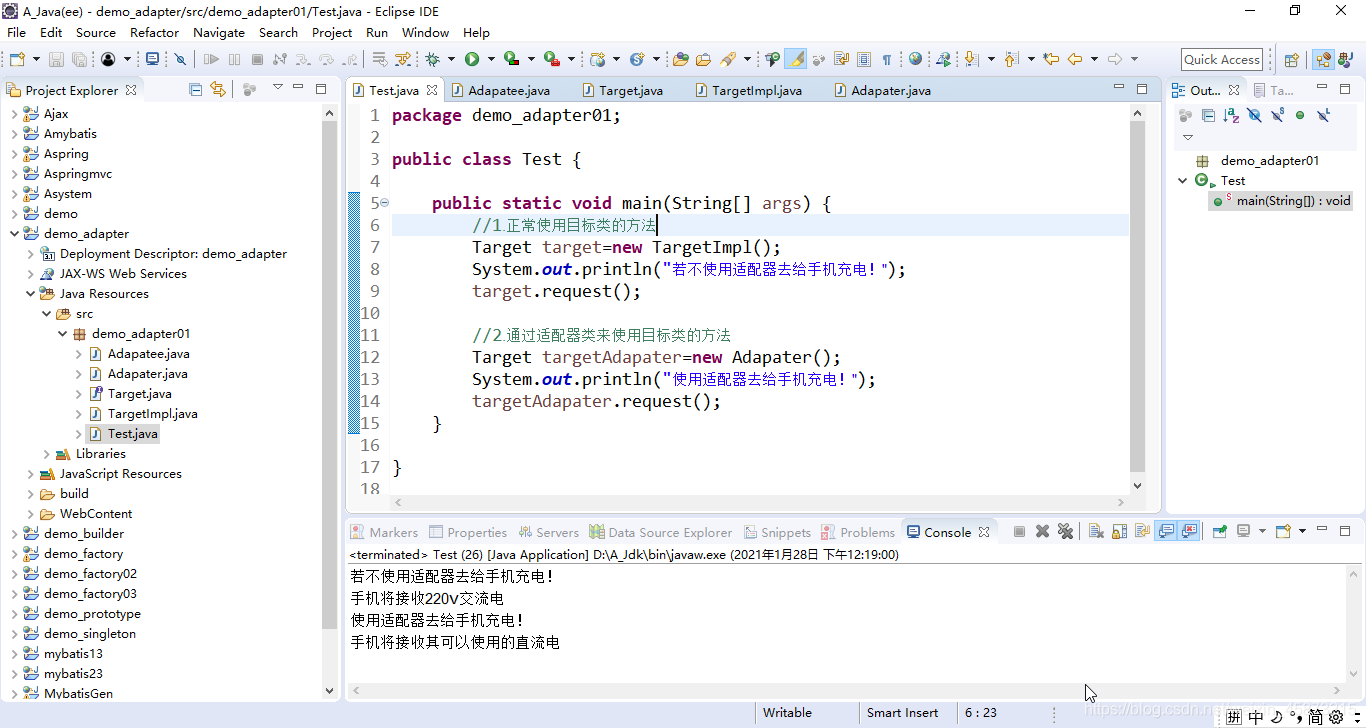This screenshot has width=1366, height=728.
Task: Click the New file wizard icon
Action: [17, 59]
